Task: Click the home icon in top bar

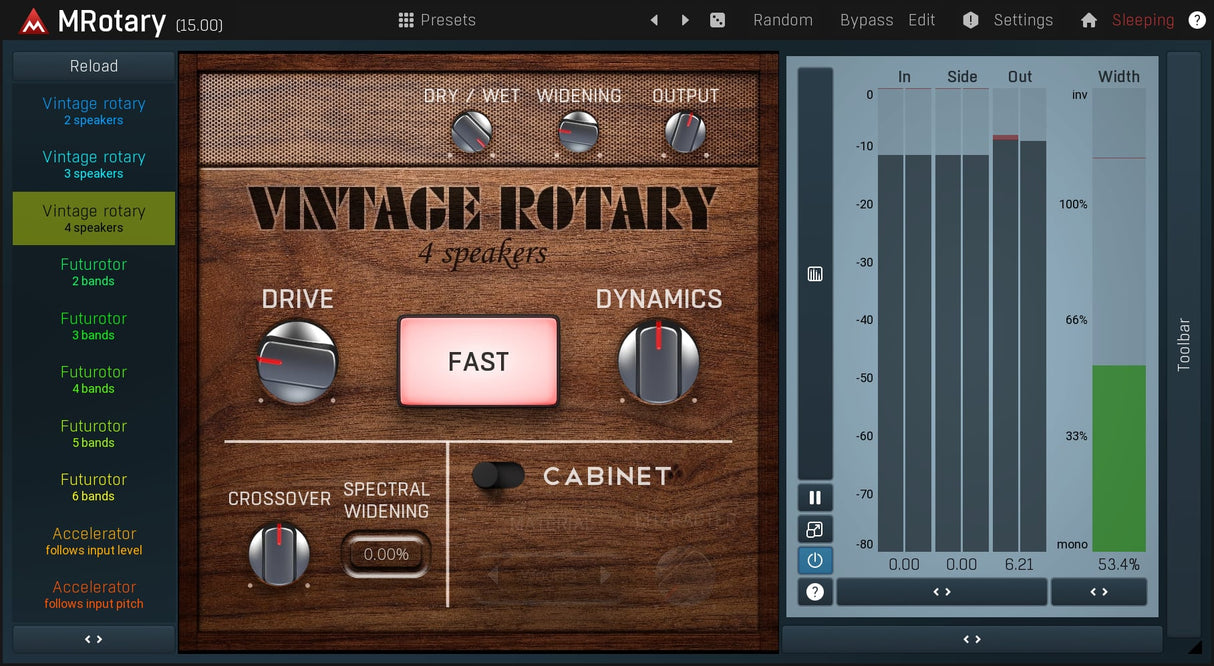Action: coord(1089,20)
